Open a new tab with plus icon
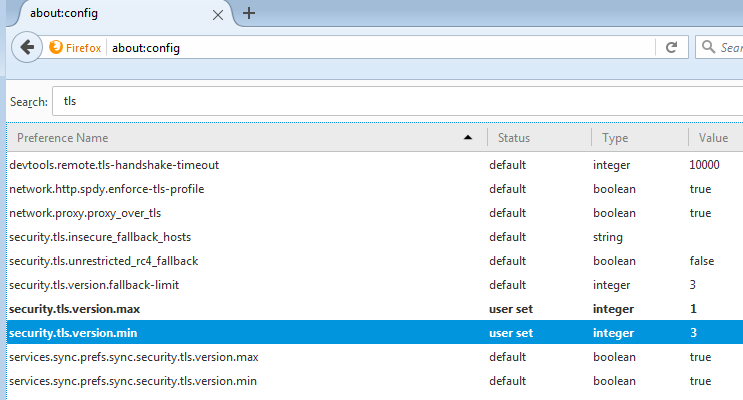Image resolution: width=743 pixels, height=400 pixels. click(249, 13)
